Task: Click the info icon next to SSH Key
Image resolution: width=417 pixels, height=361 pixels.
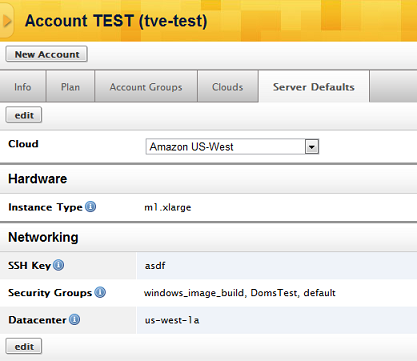Action: (59, 265)
